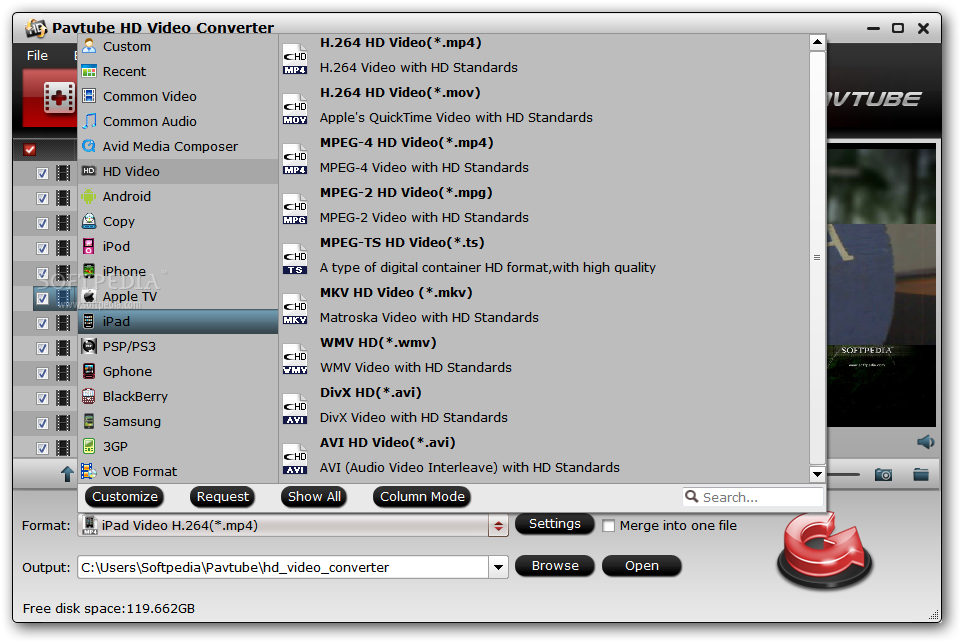Select the 3GP category
This screenshot has height=643, width=962.
point(178,447)
